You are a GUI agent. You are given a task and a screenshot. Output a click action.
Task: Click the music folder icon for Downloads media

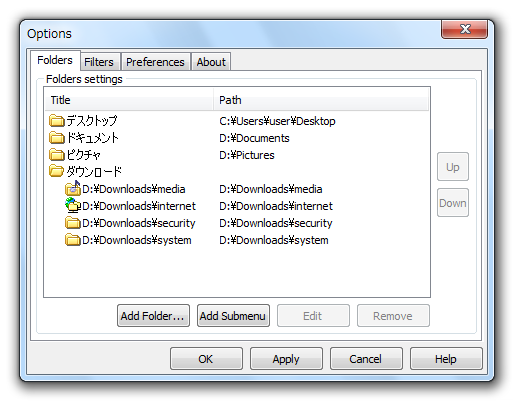click(x=73, y=188)
